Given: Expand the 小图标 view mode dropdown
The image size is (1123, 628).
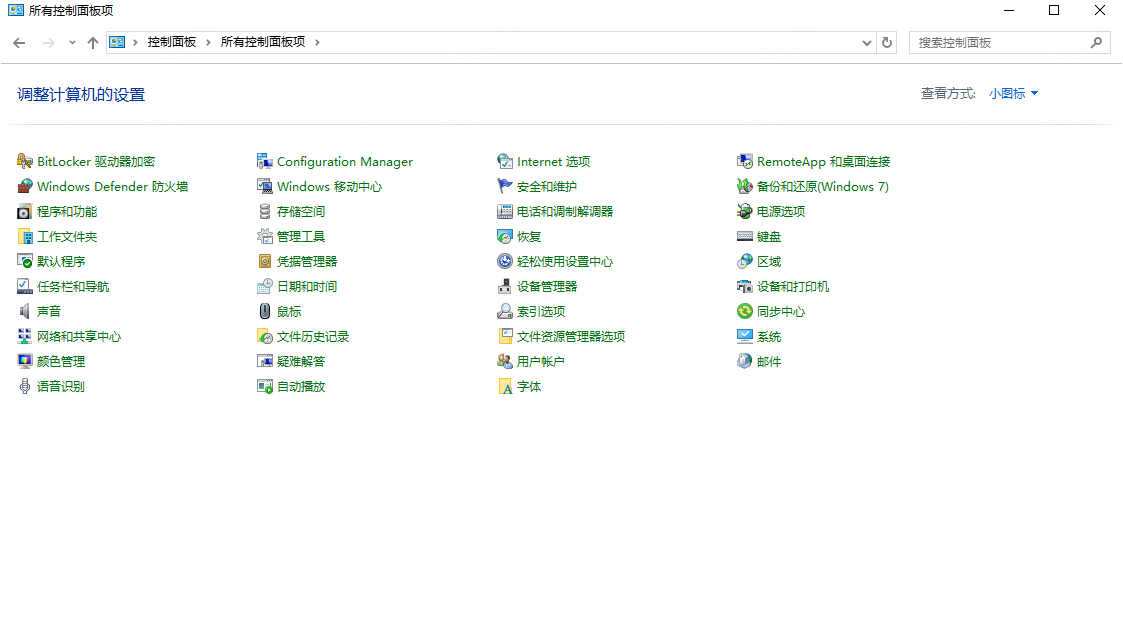Looking at the screenshot, I should (1014, 93).
